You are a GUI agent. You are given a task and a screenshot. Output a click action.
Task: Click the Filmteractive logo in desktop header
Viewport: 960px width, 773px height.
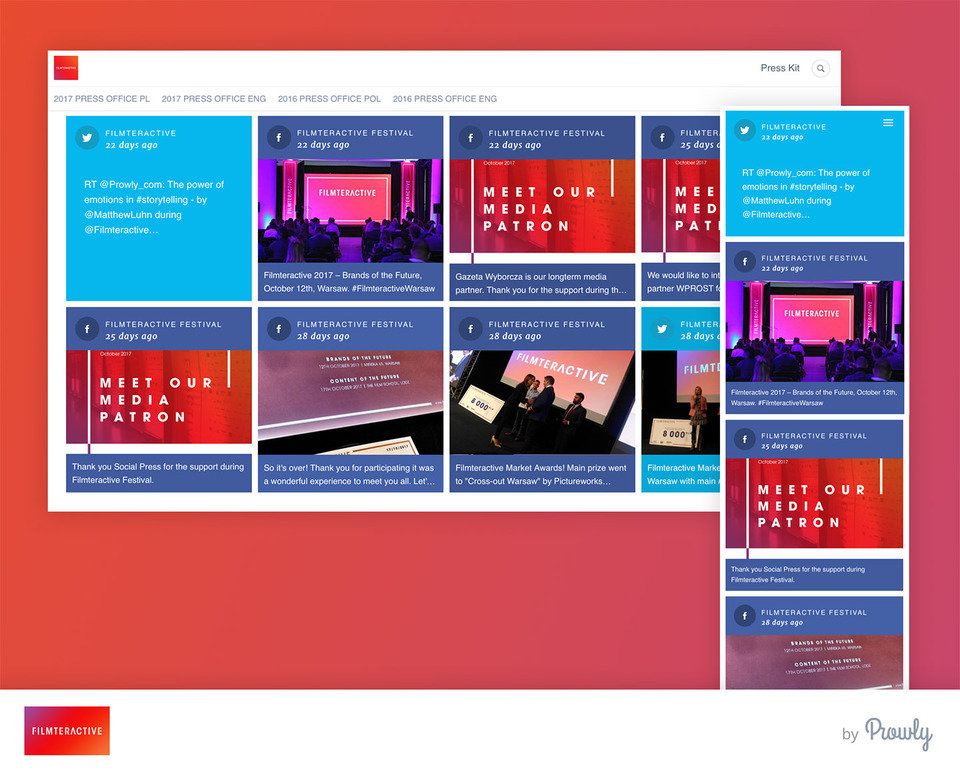pyautogui.click(x=66, y=68)
